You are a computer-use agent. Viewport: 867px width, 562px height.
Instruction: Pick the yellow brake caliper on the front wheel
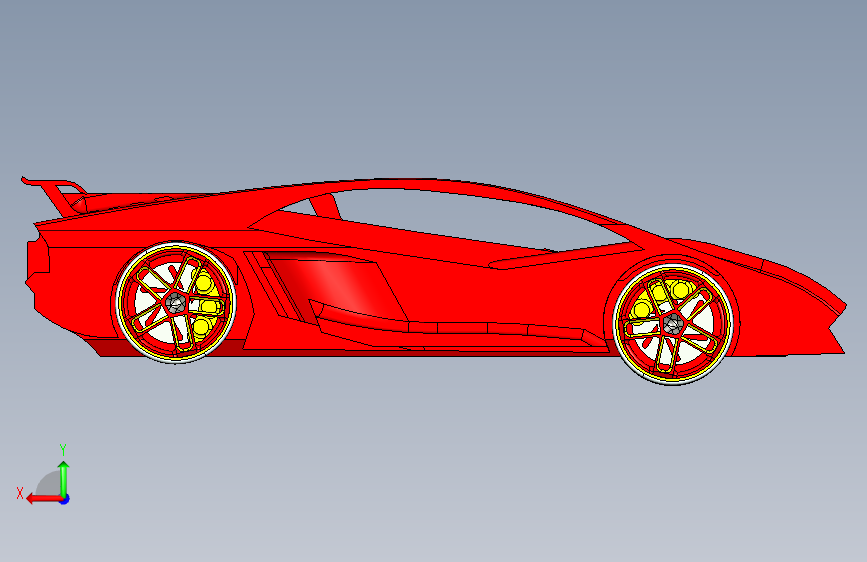pyautogui.click(x=661, y=298)
